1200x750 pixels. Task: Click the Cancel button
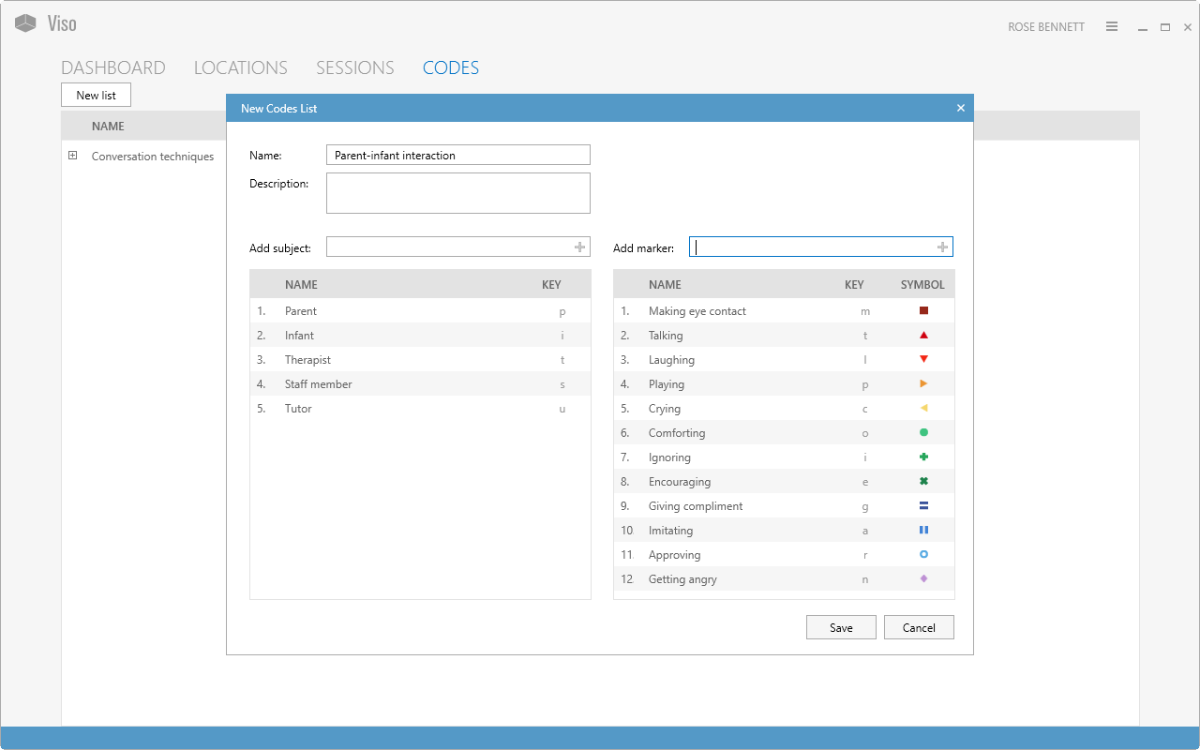tap(919, 627)
